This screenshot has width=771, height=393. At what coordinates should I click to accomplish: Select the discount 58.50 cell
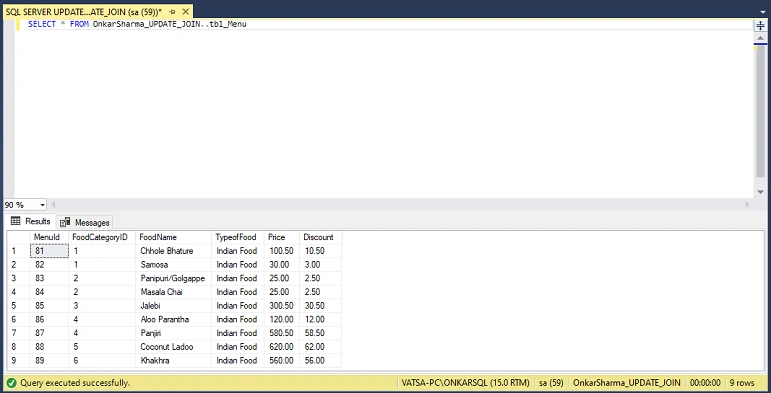(x=321, y=333)
